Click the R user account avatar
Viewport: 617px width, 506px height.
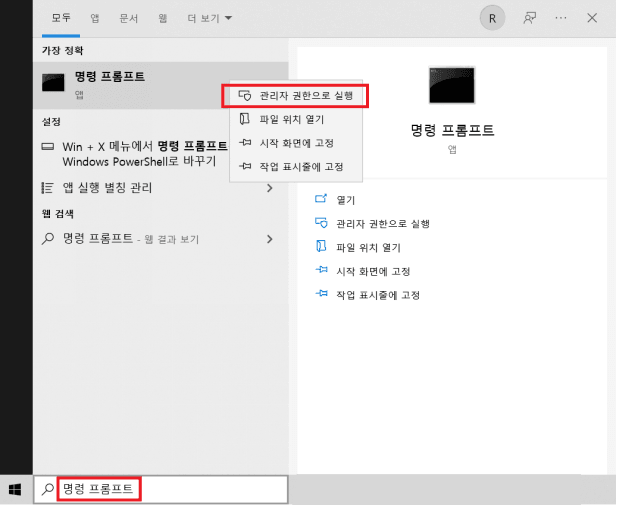tap(492, 18)
